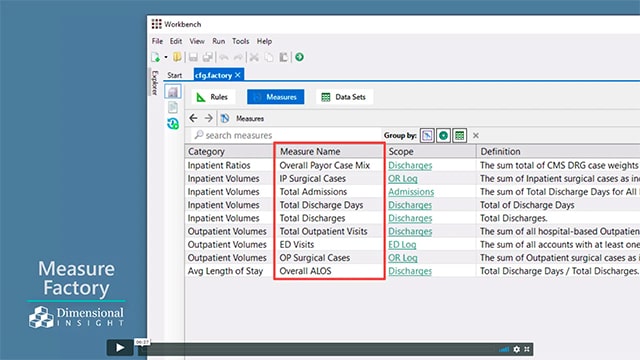Click the yellow Open file icon

click(x=177, y=57)
